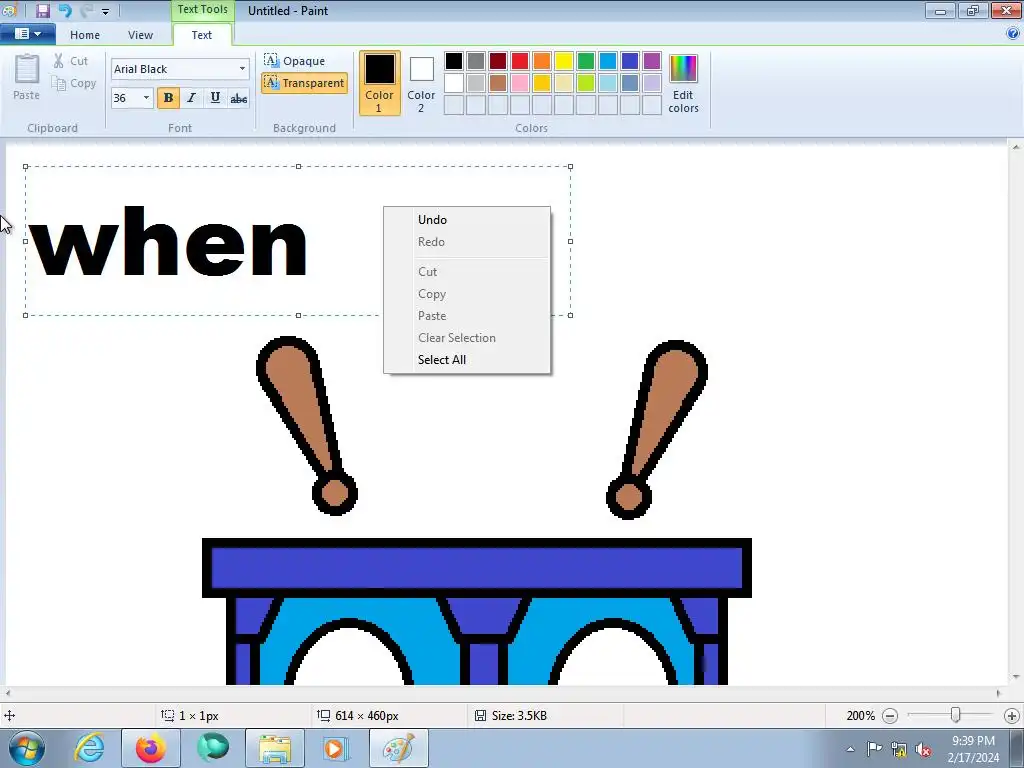This screenshot has width=1024, height=768.
Task: Open the Paint application menu button
Action: pyautogui.click(x=27, y=34)
